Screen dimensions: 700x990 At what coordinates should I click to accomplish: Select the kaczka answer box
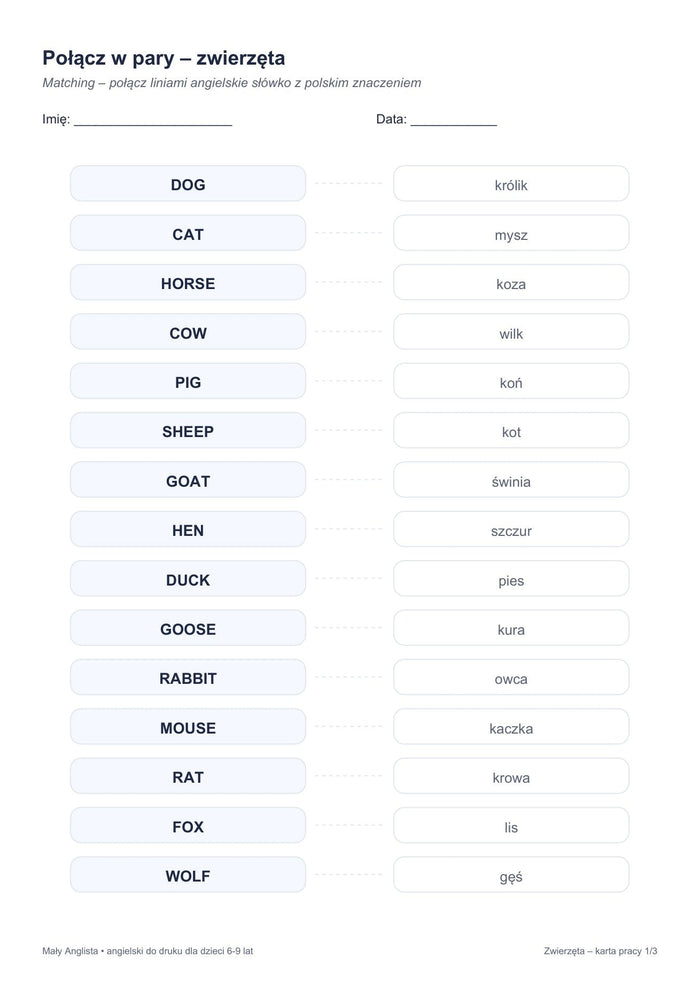pyautogui.click(x=511, y=727)
